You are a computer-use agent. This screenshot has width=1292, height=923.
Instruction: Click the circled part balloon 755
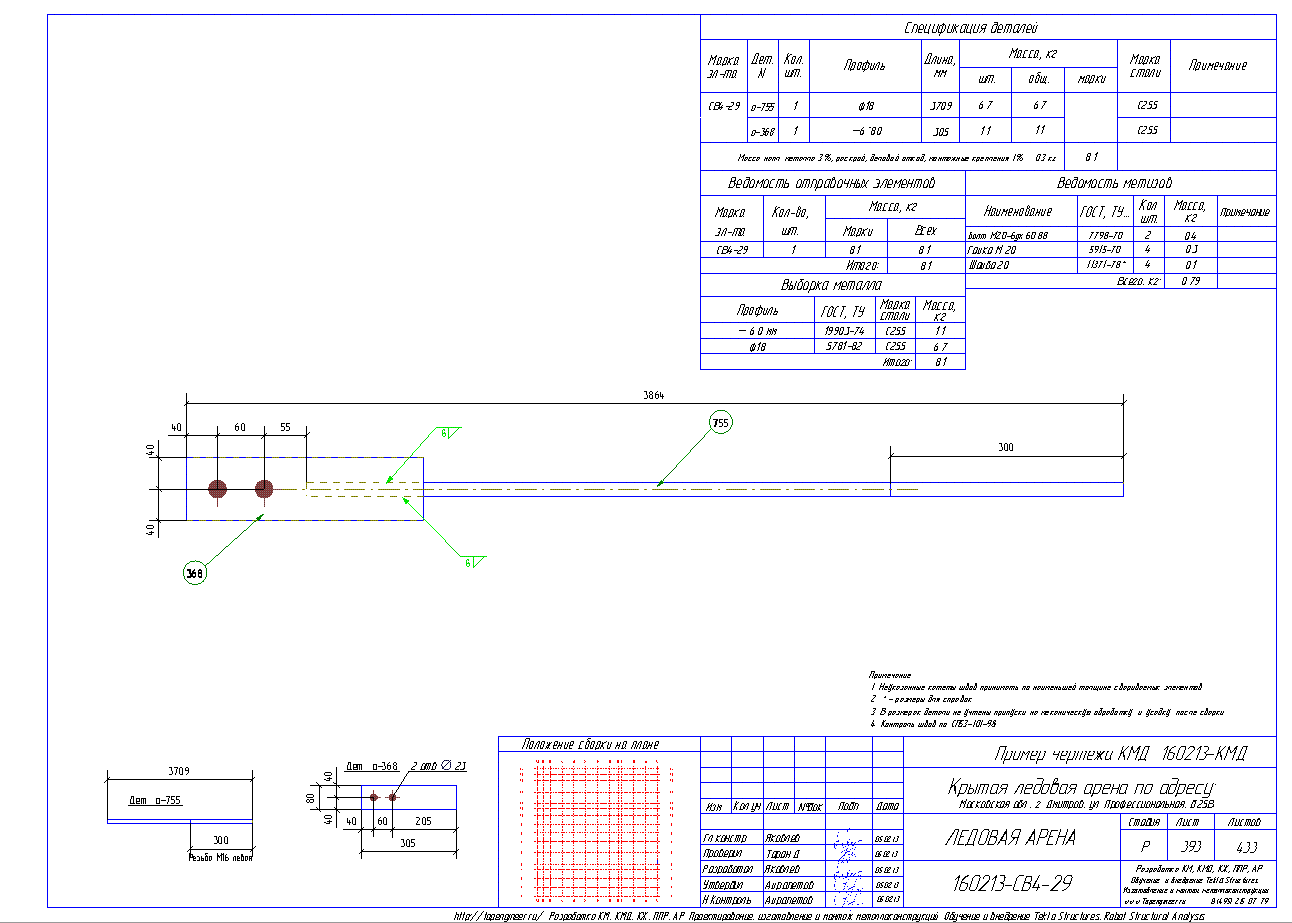720,423
